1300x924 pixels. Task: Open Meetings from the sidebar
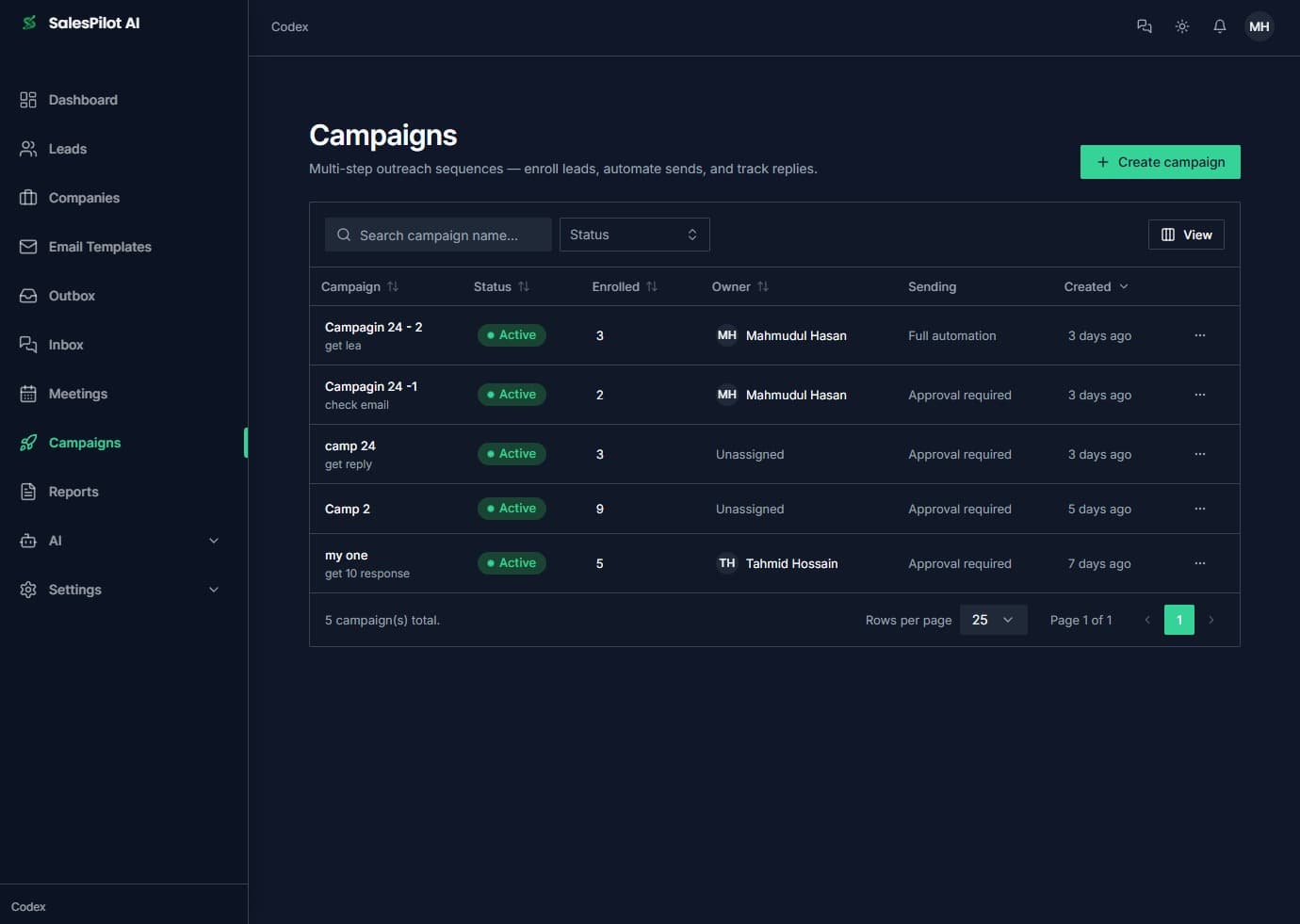[x=78, y=394]
